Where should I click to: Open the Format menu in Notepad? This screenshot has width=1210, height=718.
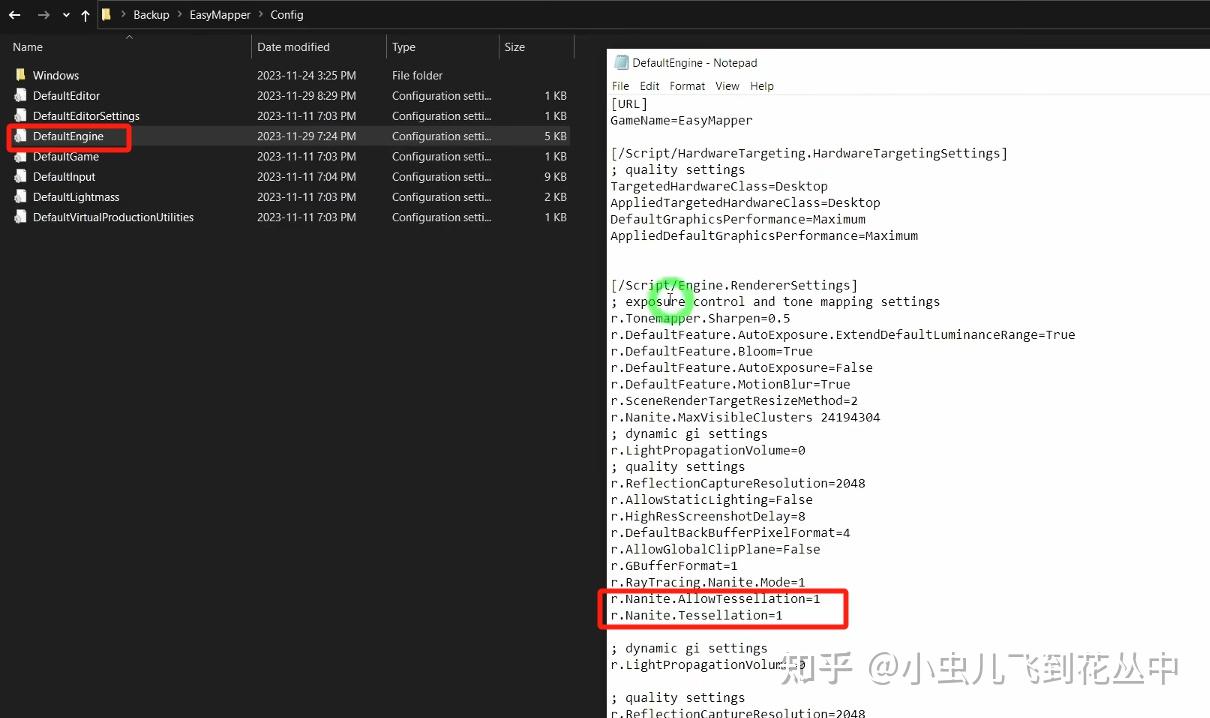tap(687, 86)
